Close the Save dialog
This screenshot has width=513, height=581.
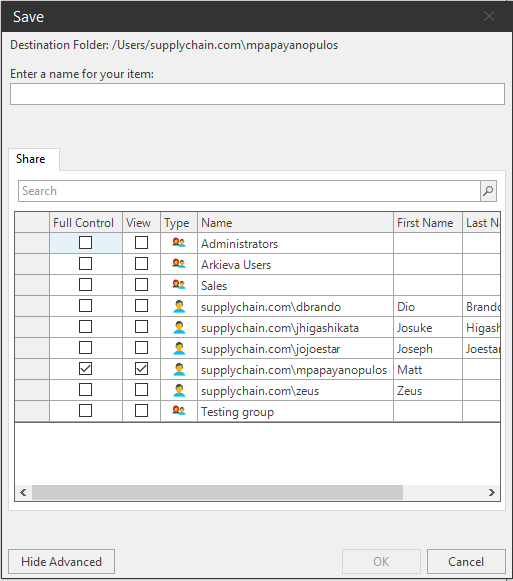pos(489,16)
